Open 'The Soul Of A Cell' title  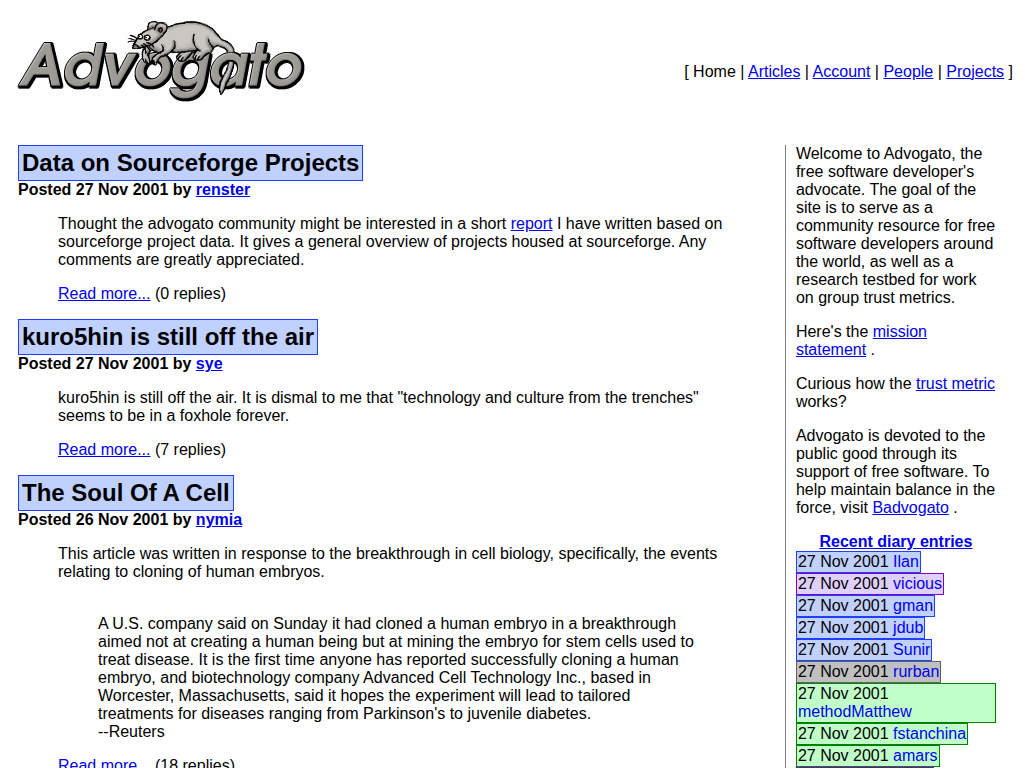click(126, 493)
